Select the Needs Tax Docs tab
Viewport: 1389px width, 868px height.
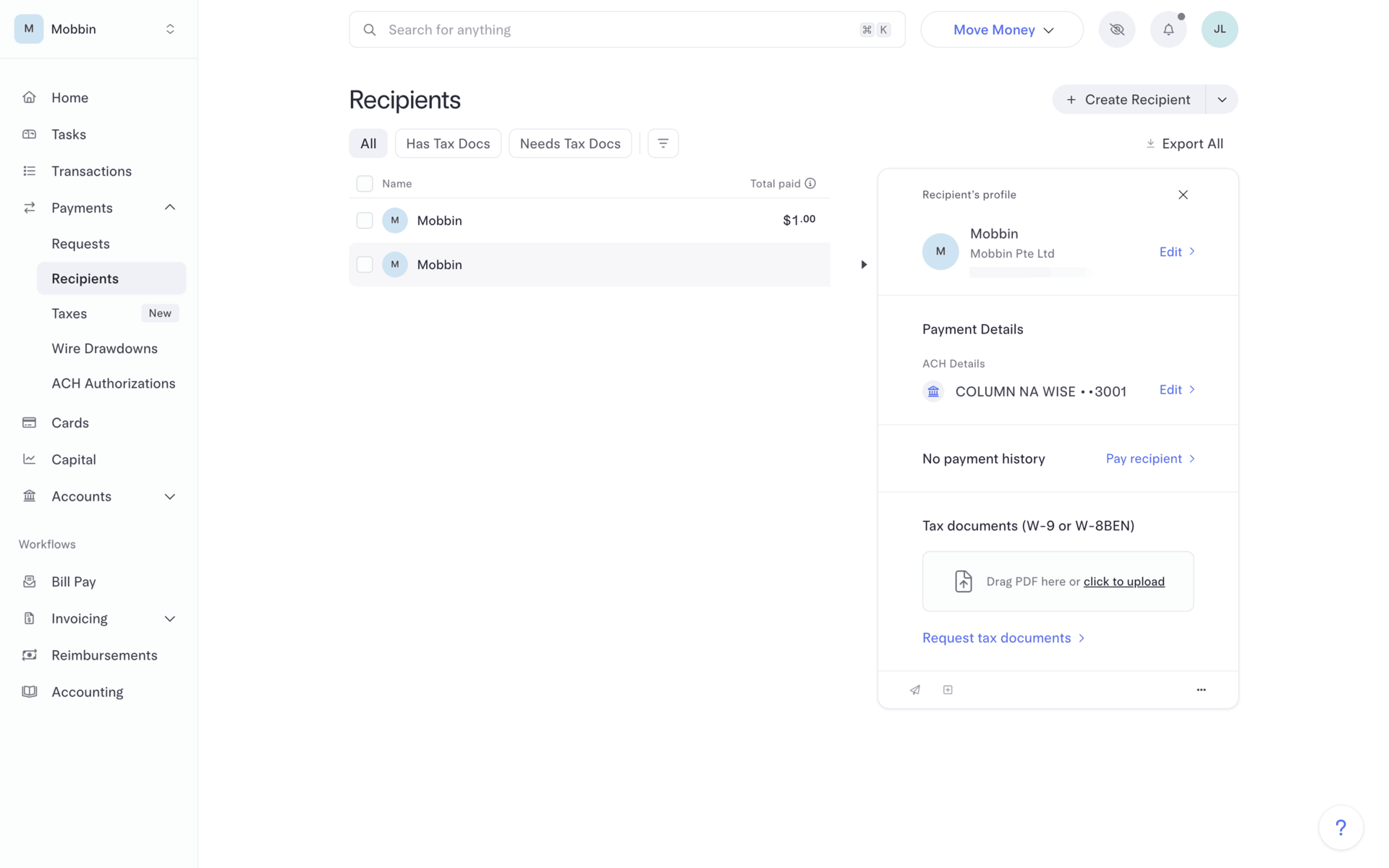pyautogui.click(x=570, y=143)
